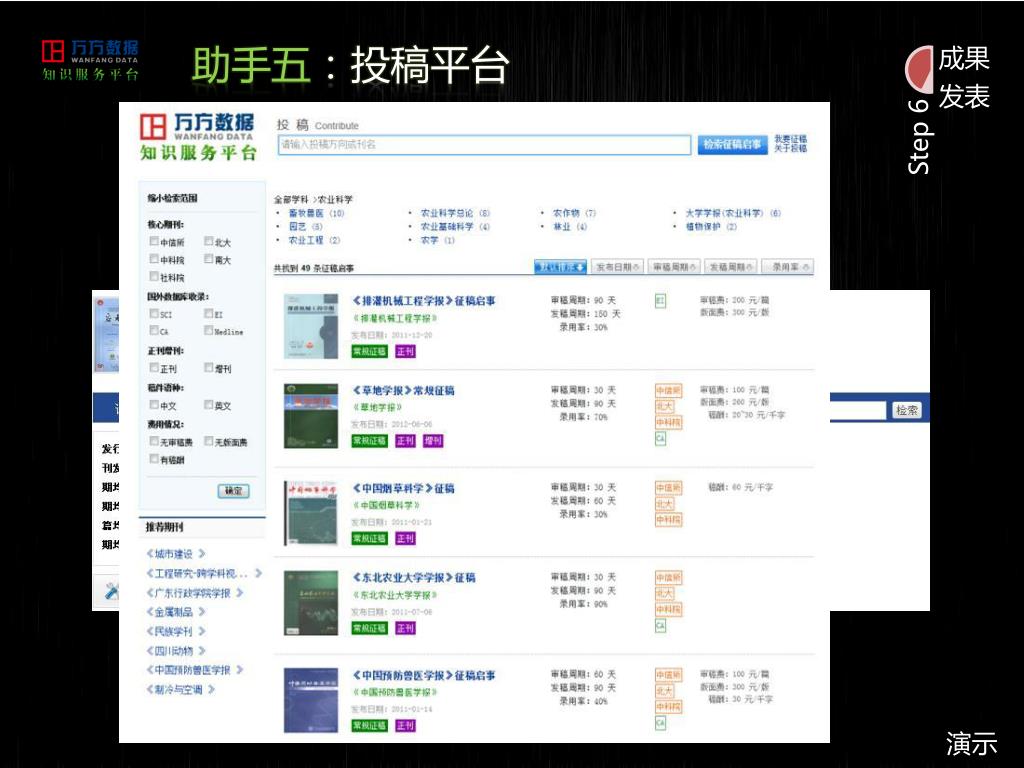Click the purple 正刊 tag under 东北农业大学学报
Viewport: 1024px width, 768px height.
[x=405, y=628]
